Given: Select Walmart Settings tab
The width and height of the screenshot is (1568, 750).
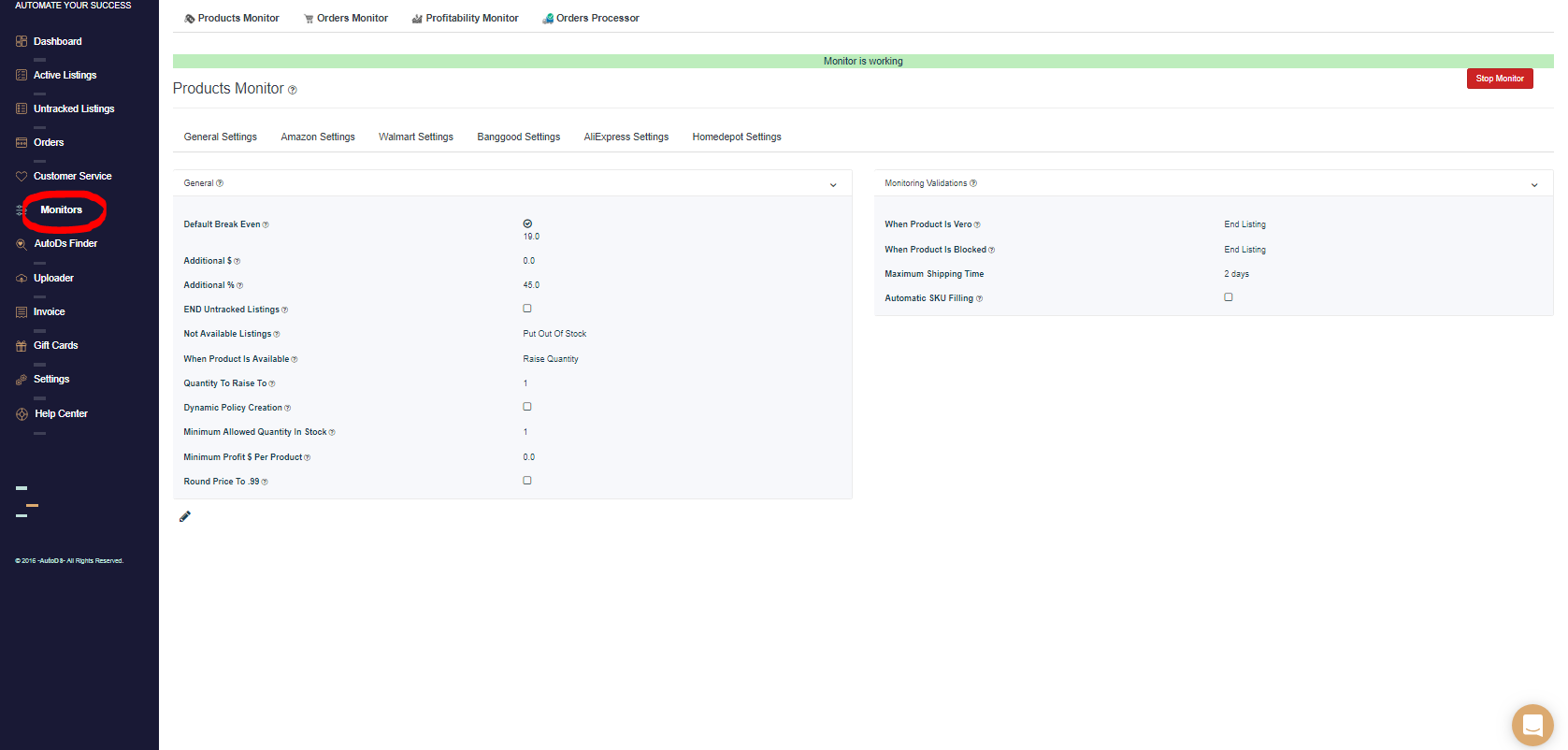Looking at the screenshot, I should [416, 137].
